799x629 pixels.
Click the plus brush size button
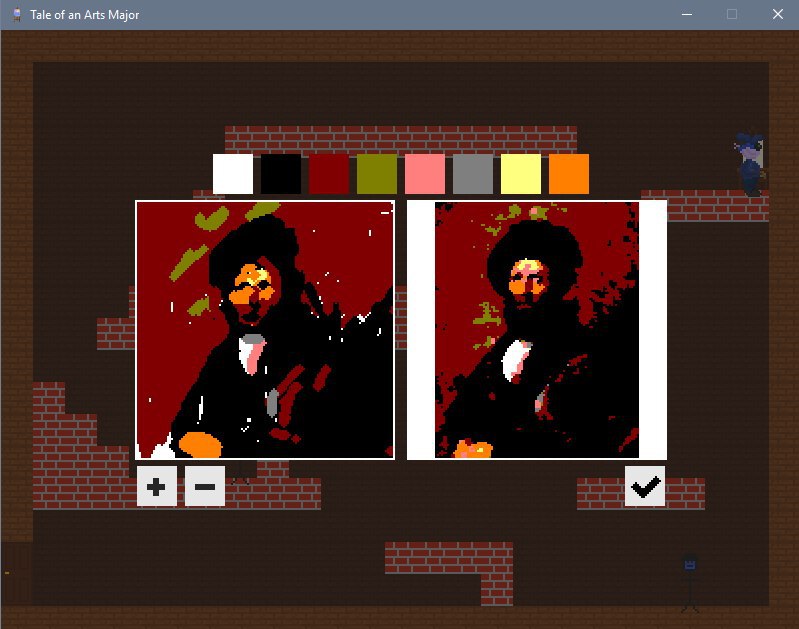pos(156,486)
